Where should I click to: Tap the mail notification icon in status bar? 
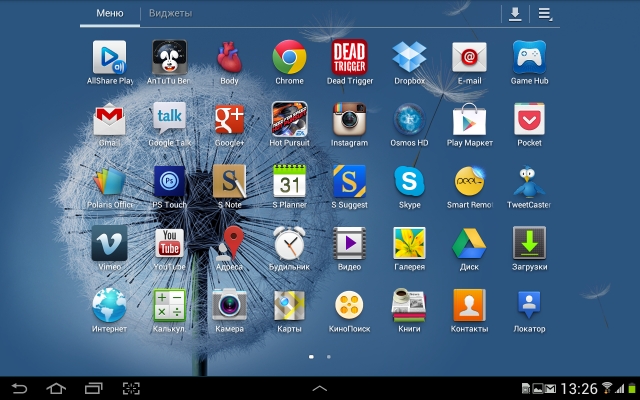click(550, 388)
